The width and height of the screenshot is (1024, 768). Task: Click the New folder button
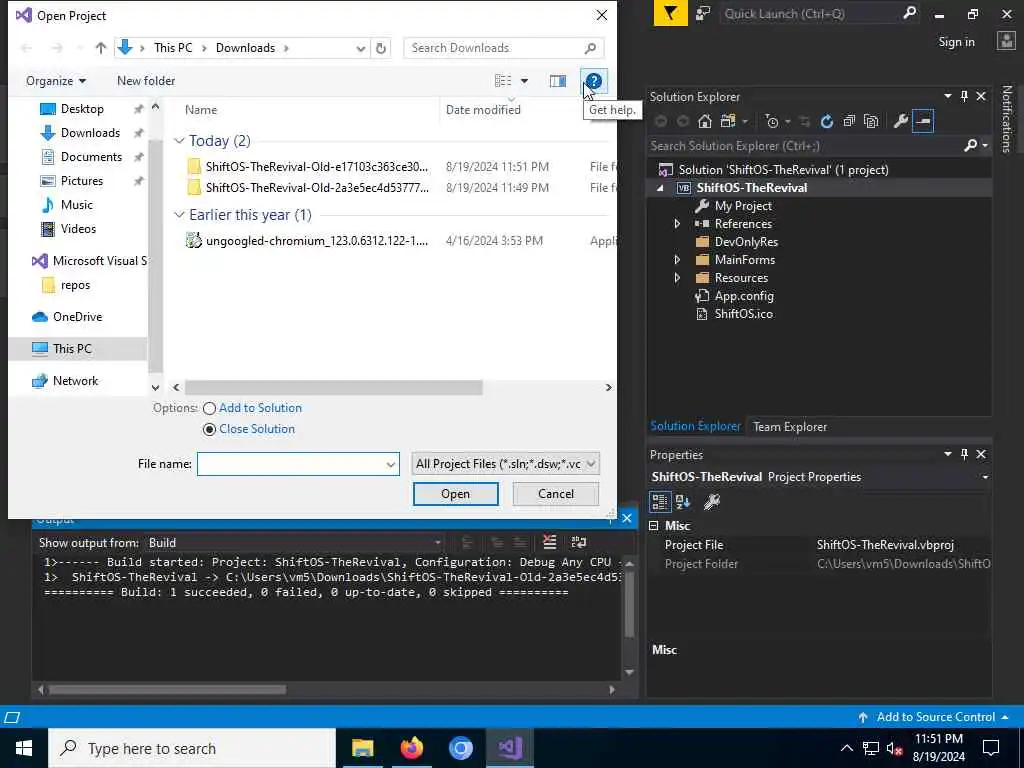pos(146,81)
